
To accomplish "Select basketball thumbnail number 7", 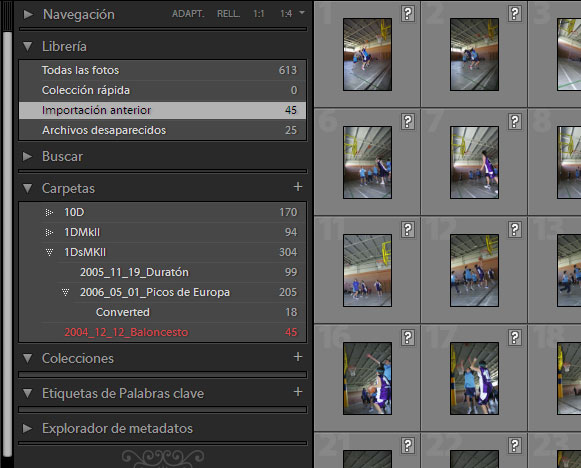I will click(474, 162).
